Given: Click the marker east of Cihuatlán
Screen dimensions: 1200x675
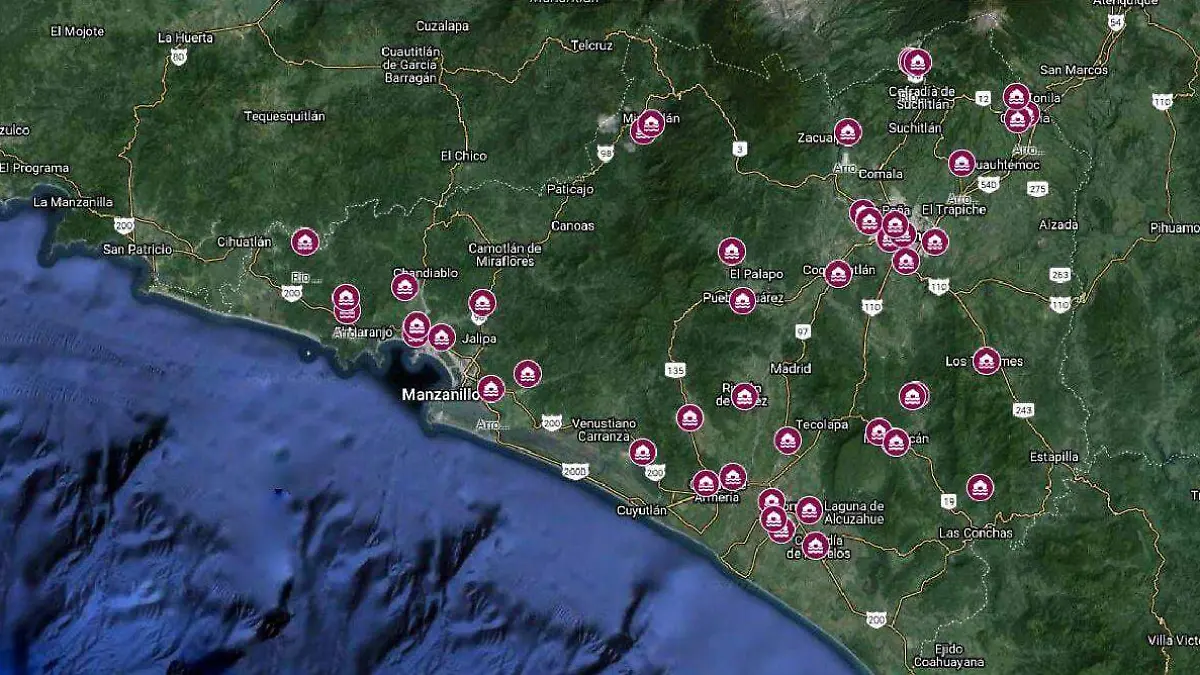Looking at the screenshot, I should click(305, 241).
